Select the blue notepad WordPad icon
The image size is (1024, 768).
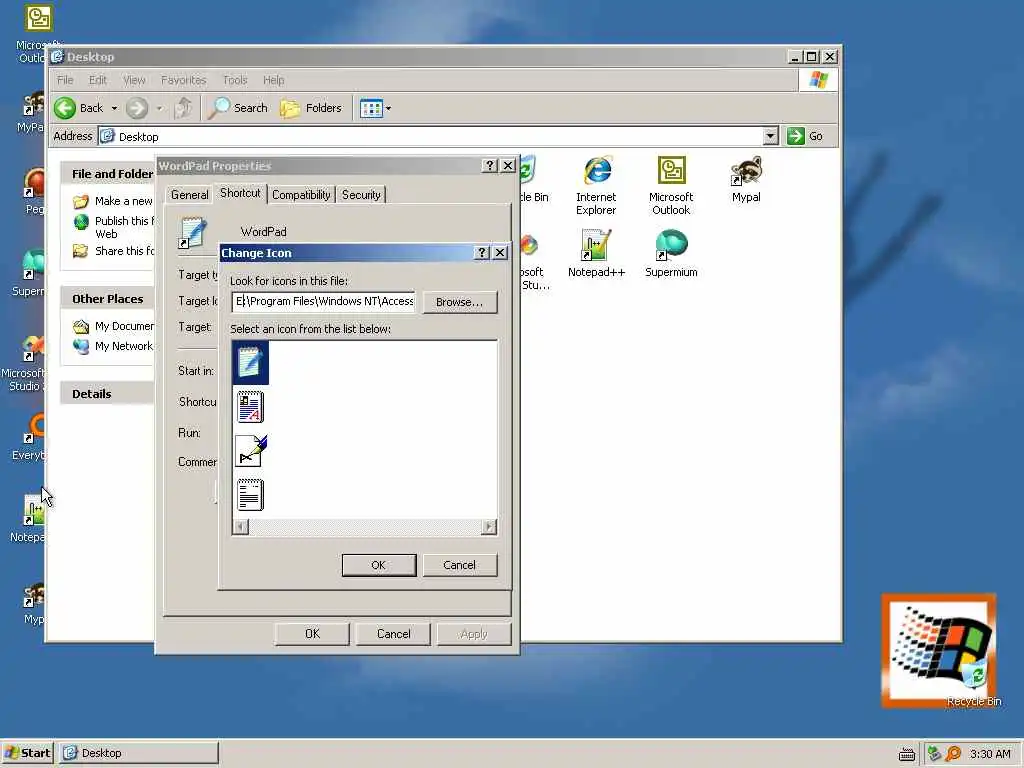tap(250, 362)
